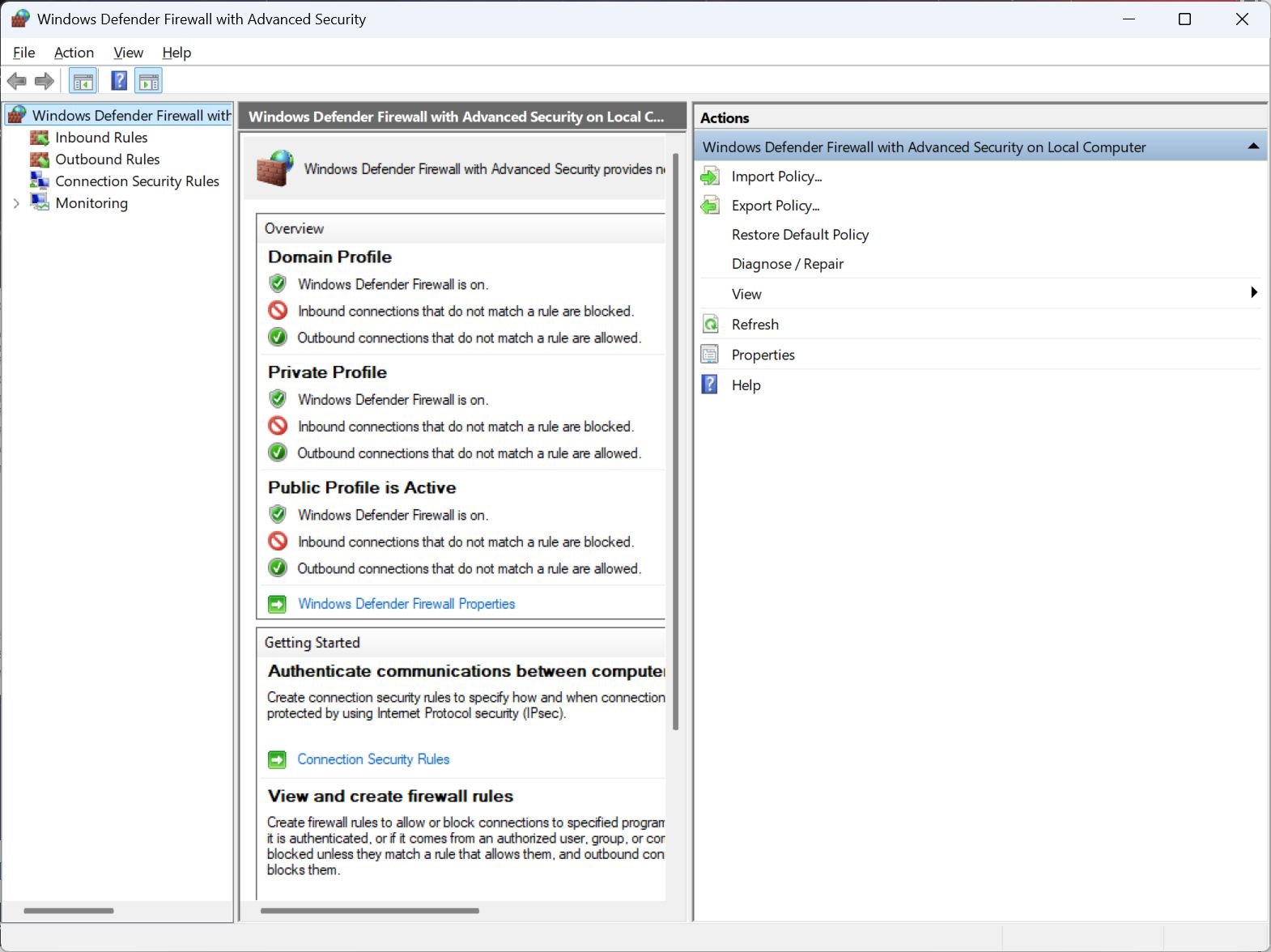
Task: Open the File menu
Action: click(x=23, y=53)
